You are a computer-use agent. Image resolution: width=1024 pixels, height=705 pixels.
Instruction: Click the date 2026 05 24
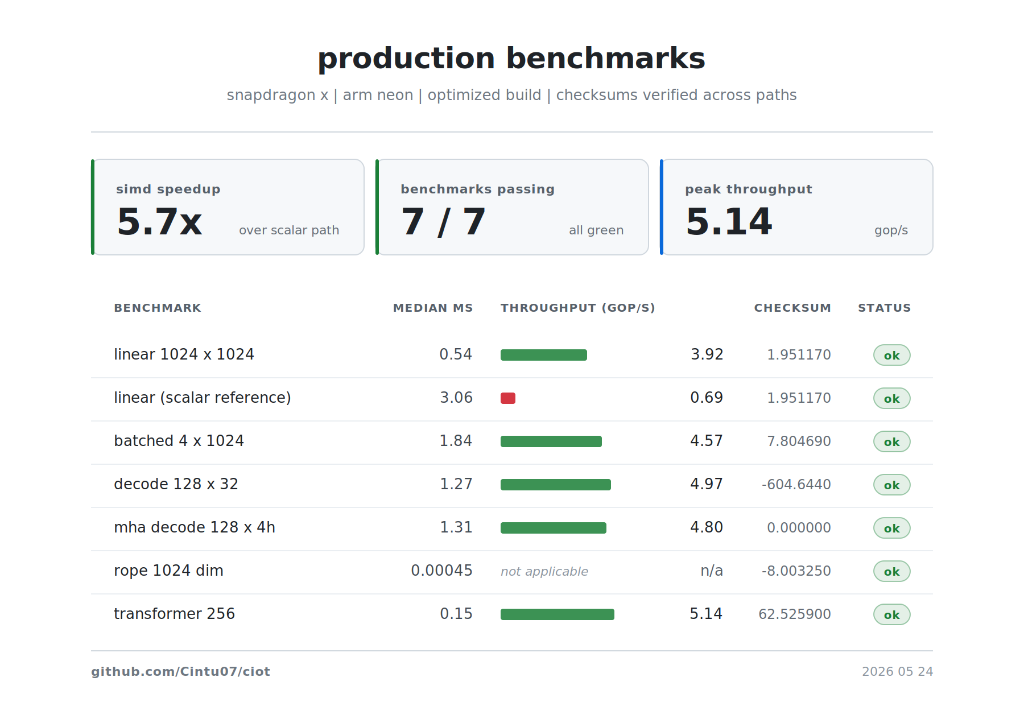(x=897, y=672)
